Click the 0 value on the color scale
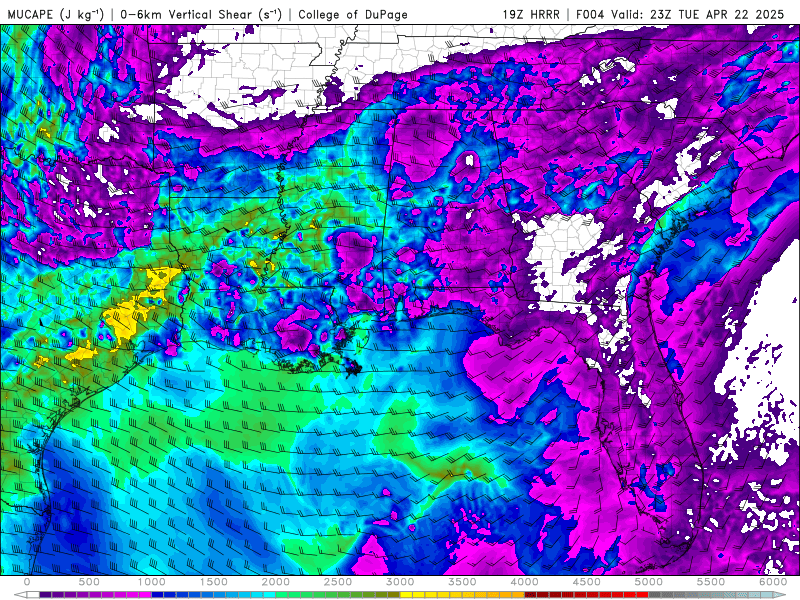The height and width of the screenshot is (600, 800). pos(27,582)
